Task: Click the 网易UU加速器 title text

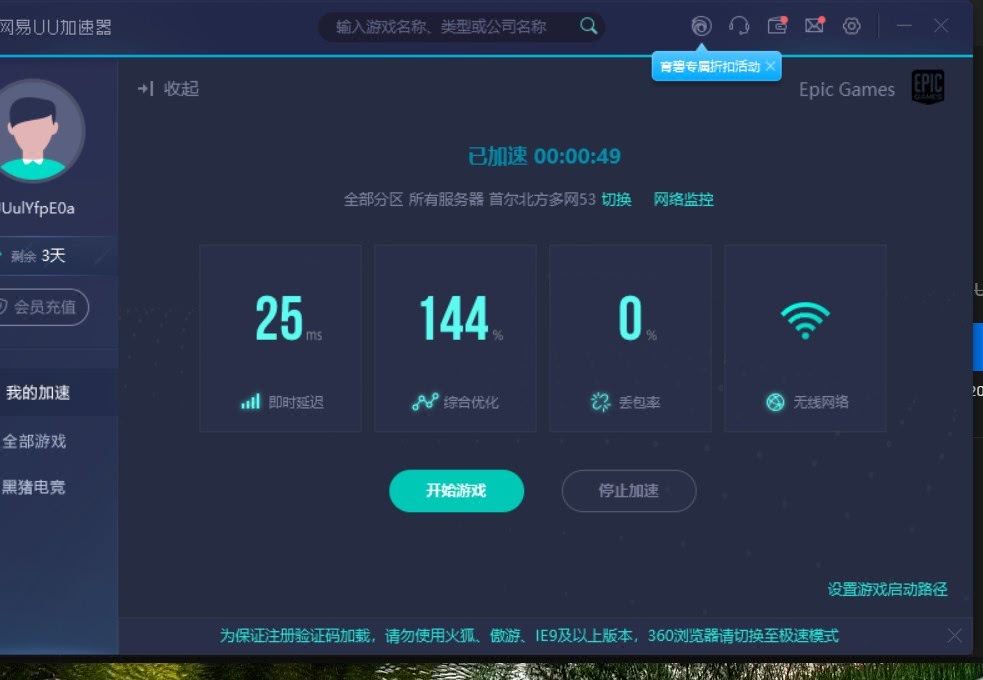Action: (56, 27)
